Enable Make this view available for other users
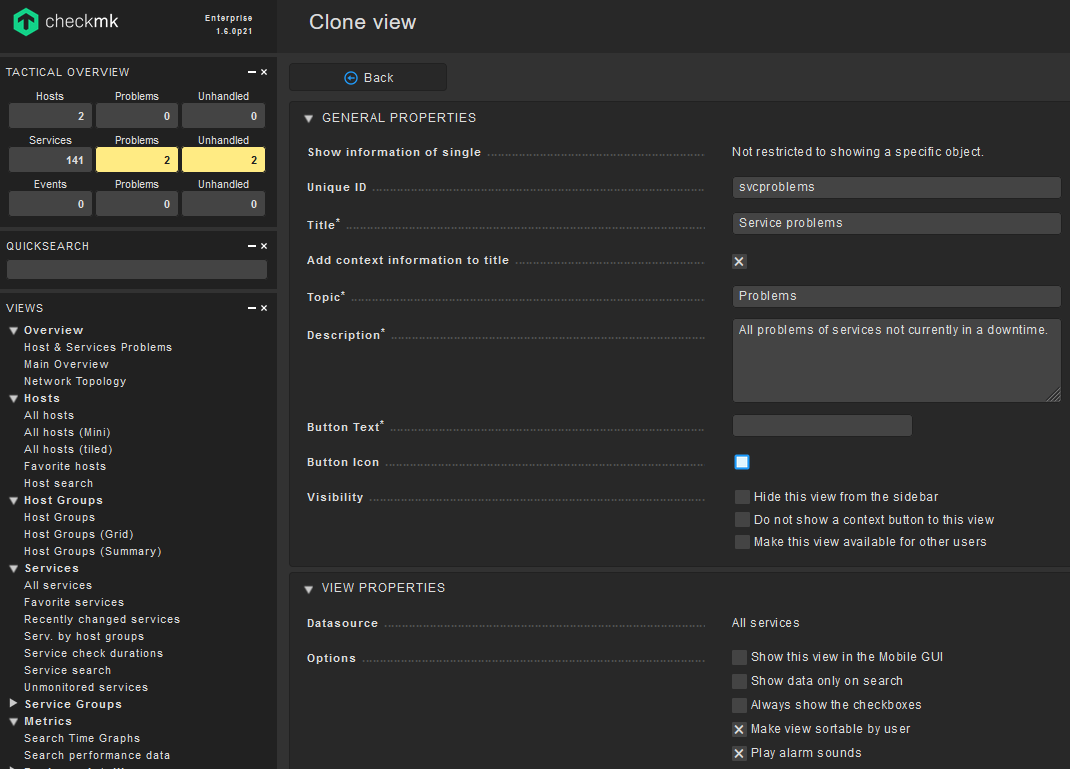 pos(742,542)
